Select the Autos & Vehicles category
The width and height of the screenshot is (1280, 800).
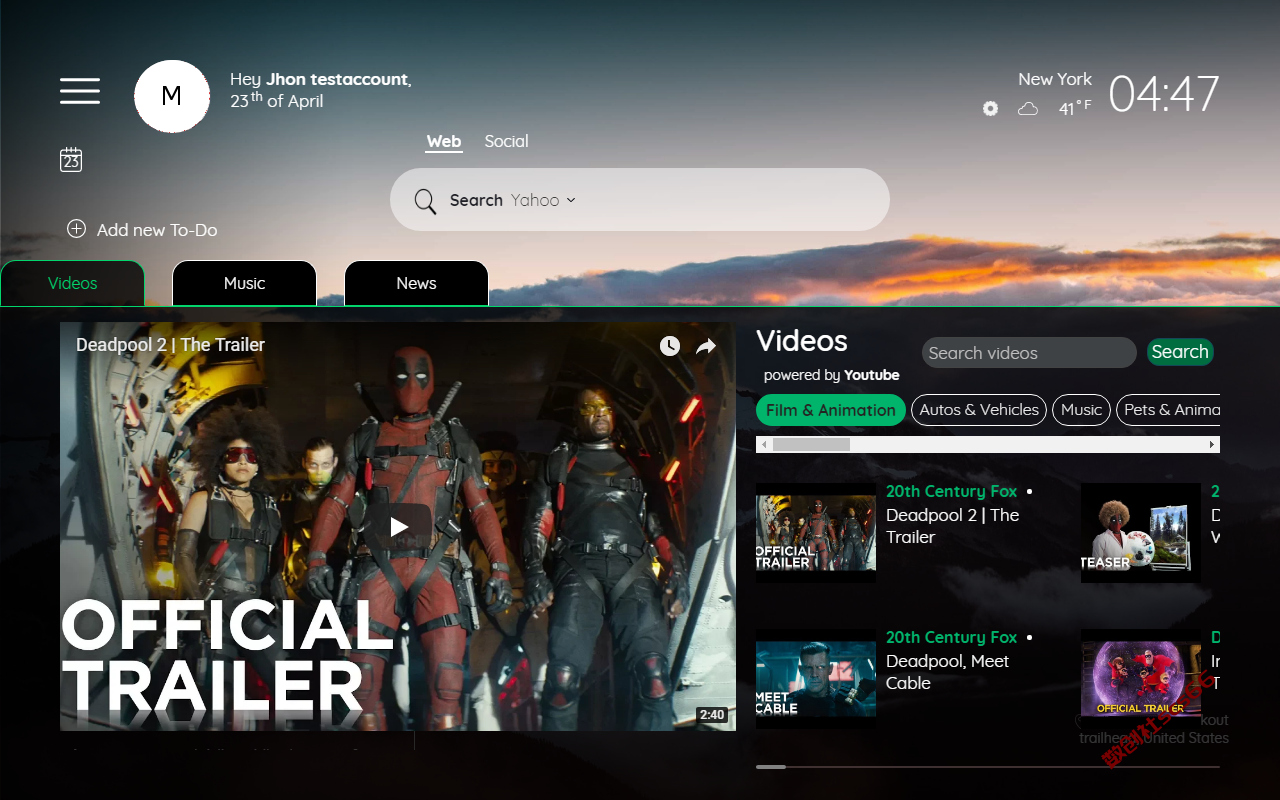pyautogui.click(x=979, y=410)
